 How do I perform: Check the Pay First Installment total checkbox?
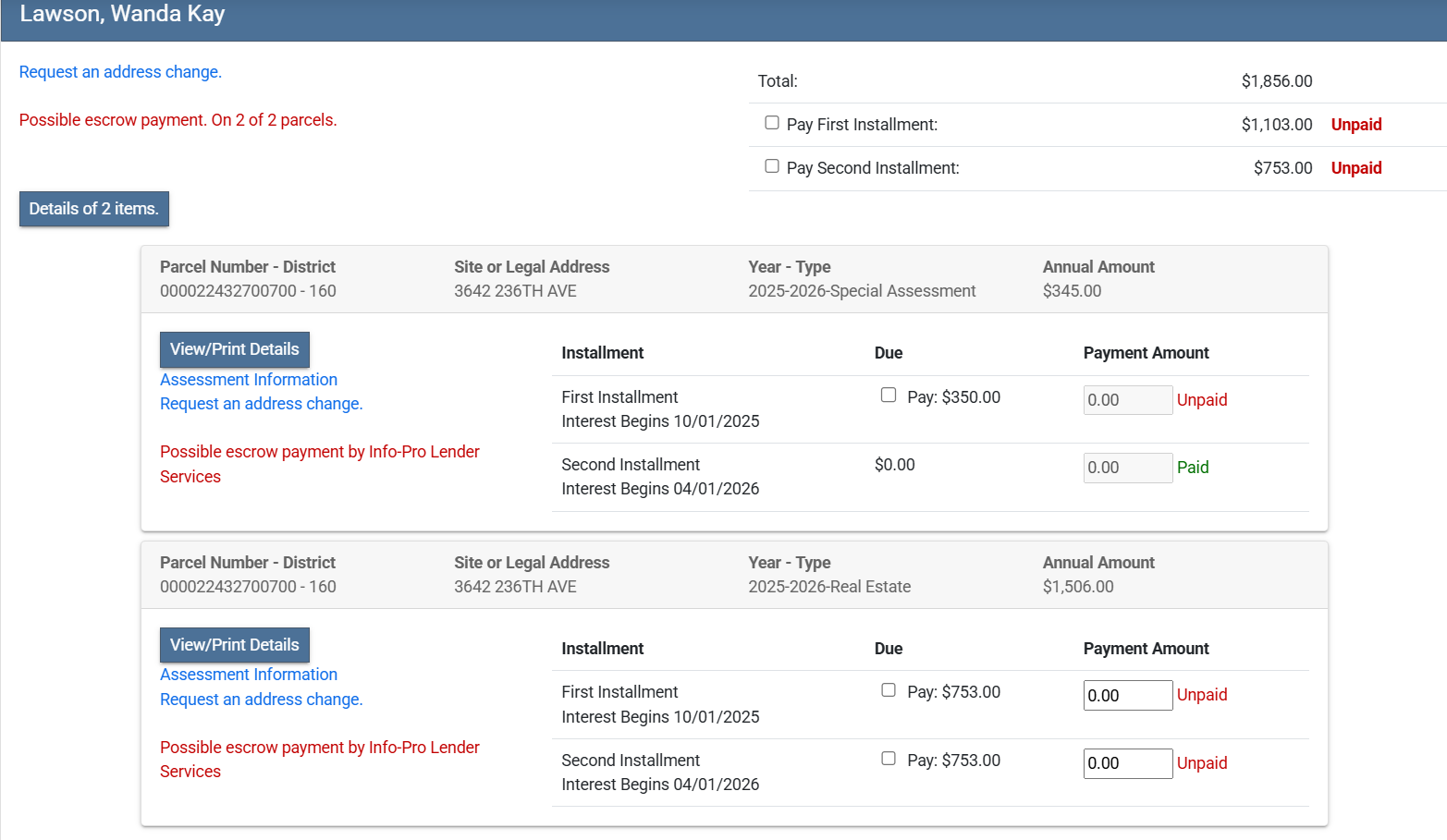(772, 123)
